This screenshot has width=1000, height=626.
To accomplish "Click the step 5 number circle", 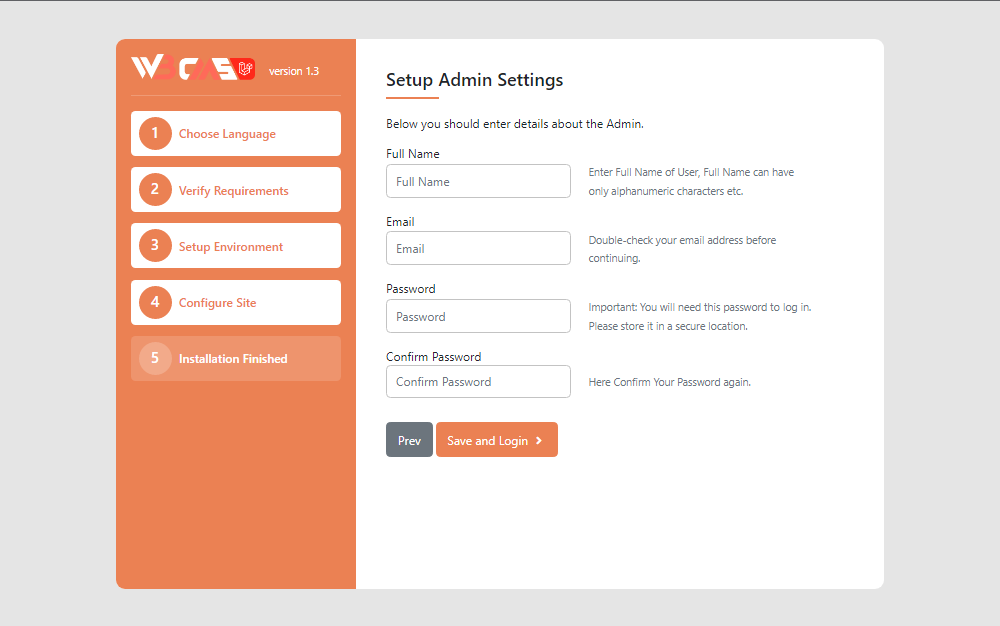I will click(x=155, y=358).
